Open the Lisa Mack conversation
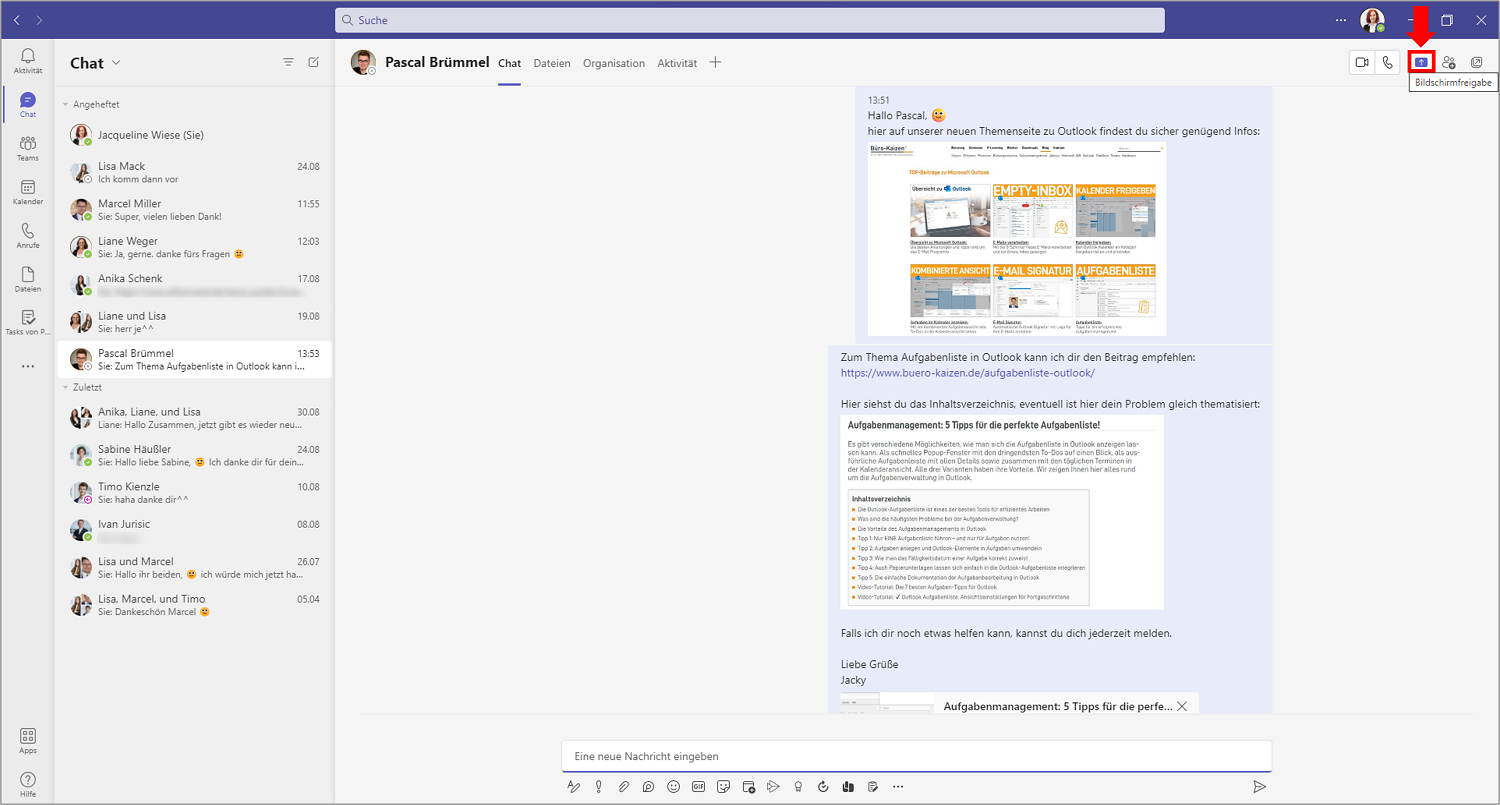Screen dimensions: 1500x805 (x=194, y=172)
